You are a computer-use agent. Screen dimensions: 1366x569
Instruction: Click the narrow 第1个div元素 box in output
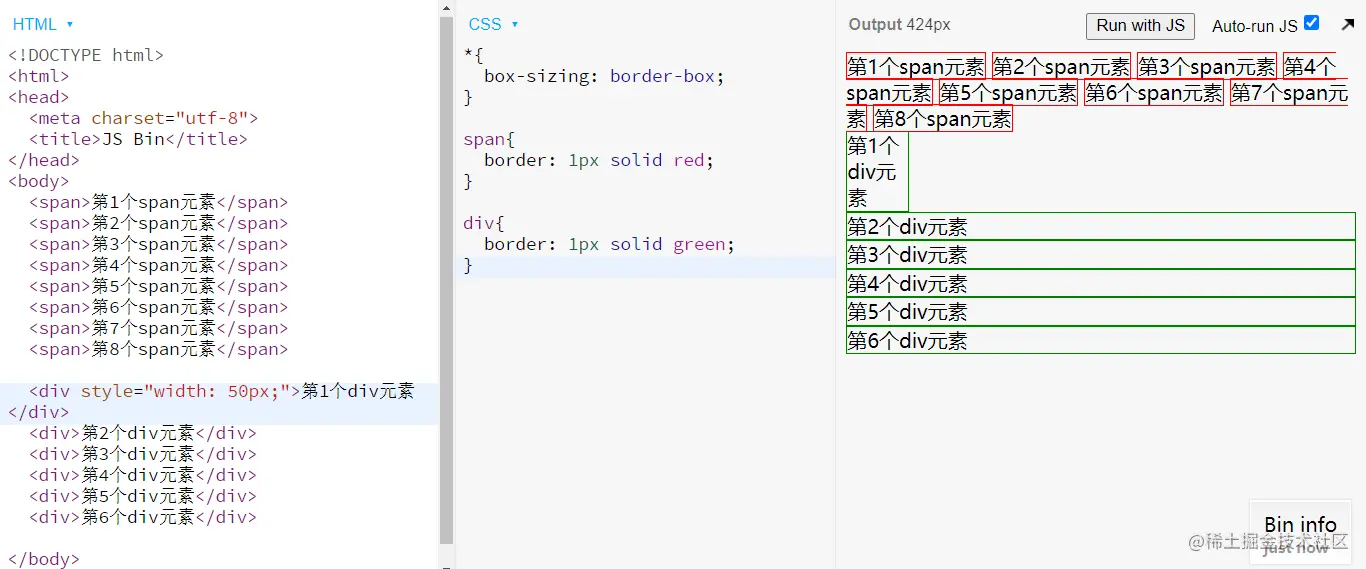tap(877, 172)
